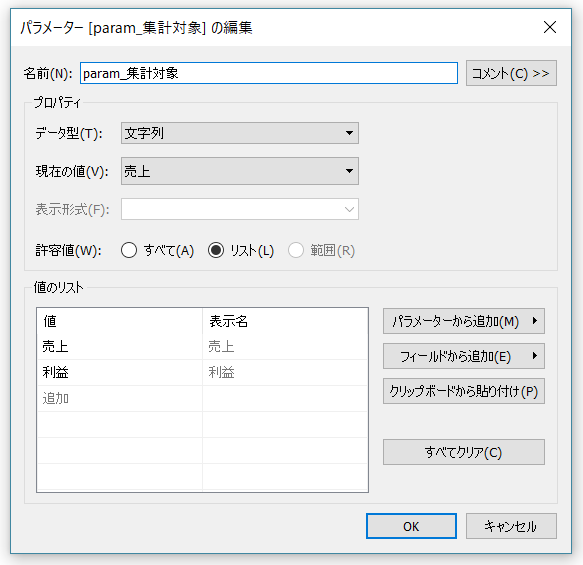Close the parameter edit dialog

coord(550,27)
